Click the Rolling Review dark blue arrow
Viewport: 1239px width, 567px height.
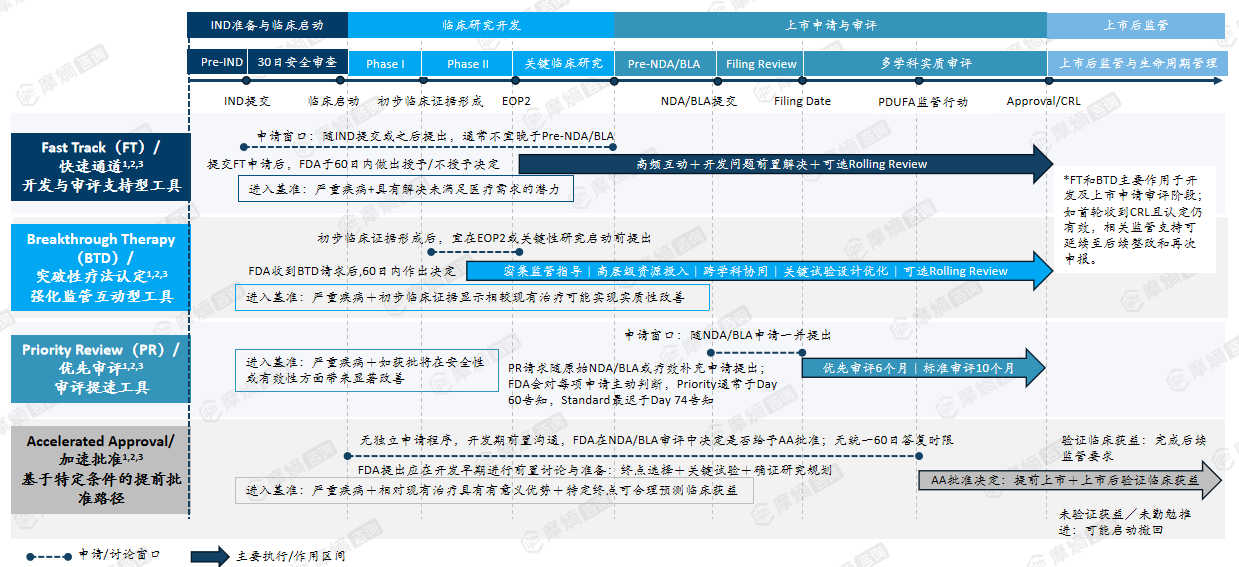786,164
